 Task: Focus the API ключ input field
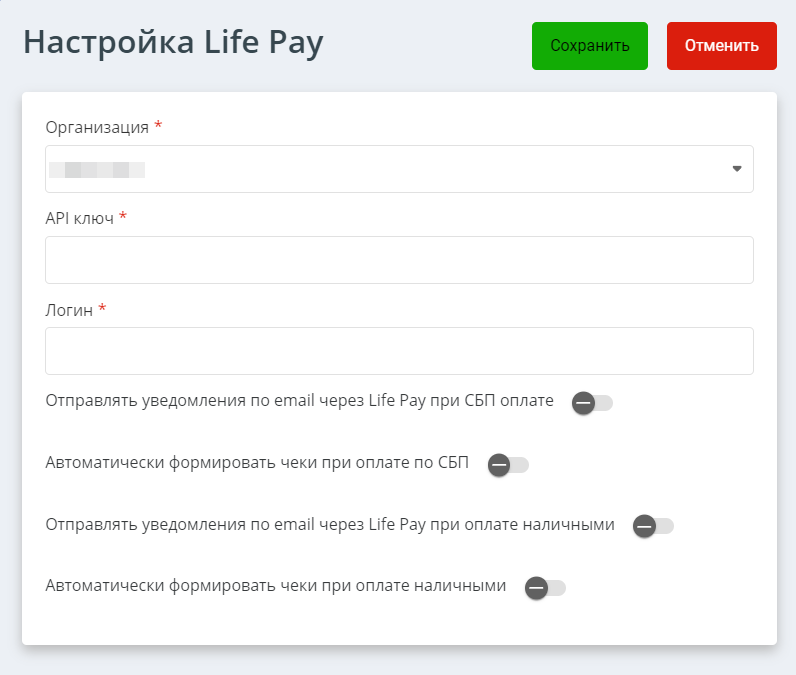(399, 260)
